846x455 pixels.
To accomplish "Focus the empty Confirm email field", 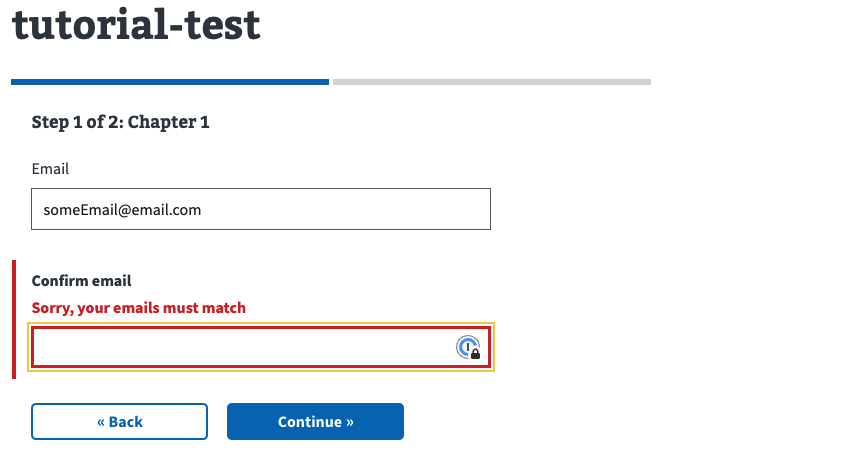I will [240, 348].
